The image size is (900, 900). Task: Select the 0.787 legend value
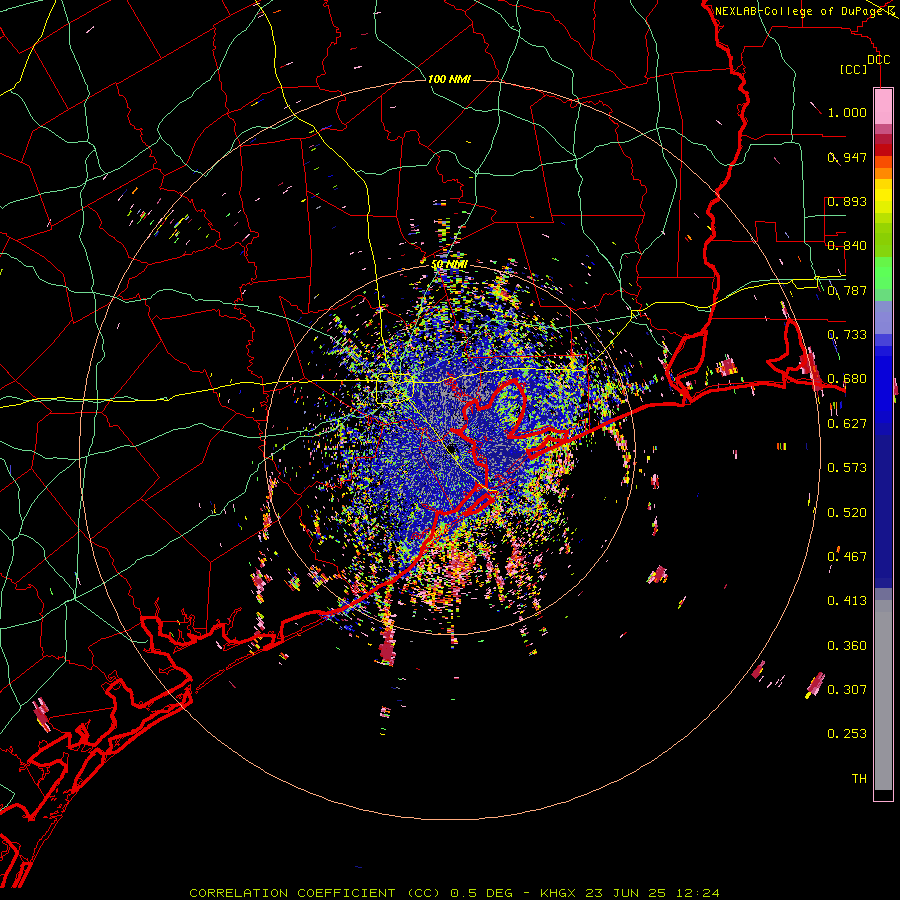pyautogui.click(x=847, y=290)
